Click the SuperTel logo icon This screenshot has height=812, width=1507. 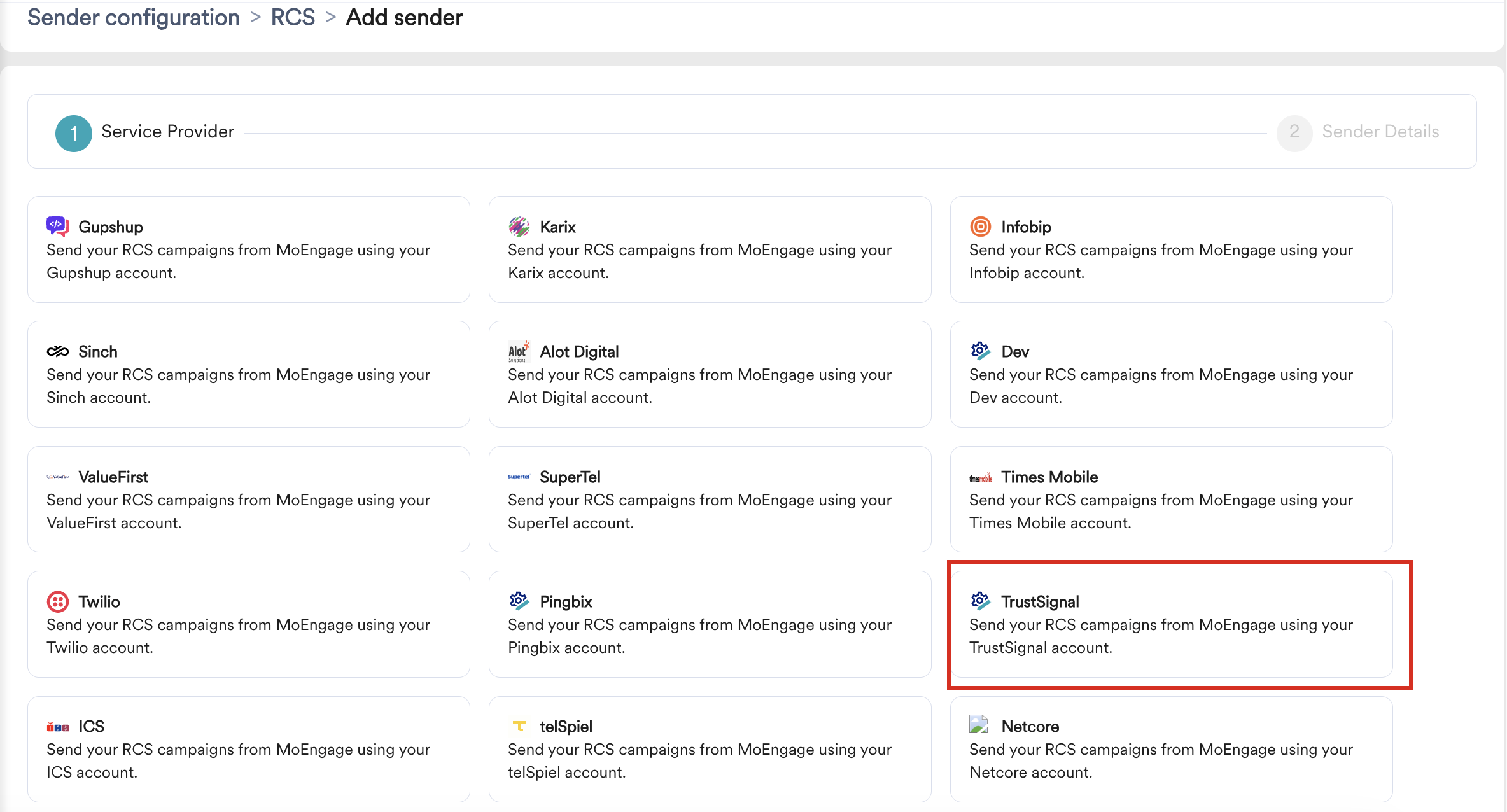pos(519,477)
